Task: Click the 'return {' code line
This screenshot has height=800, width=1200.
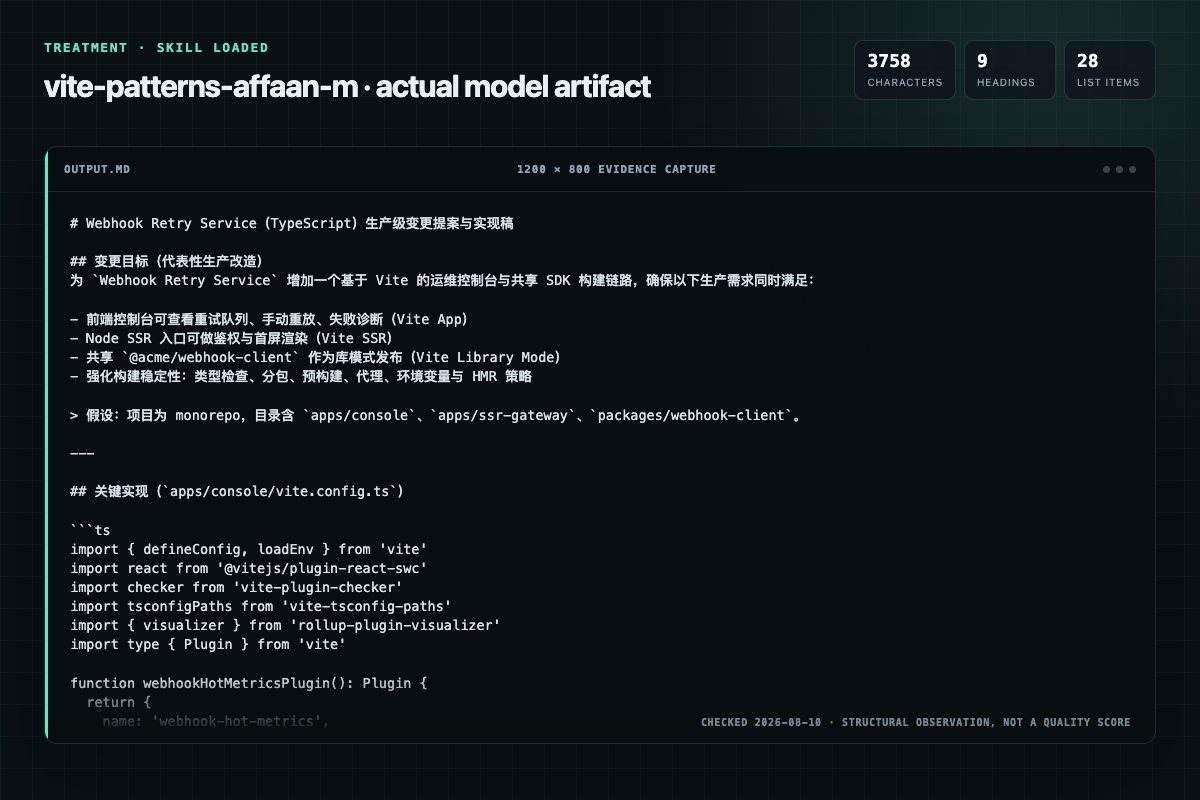Action: coord(118,702)
